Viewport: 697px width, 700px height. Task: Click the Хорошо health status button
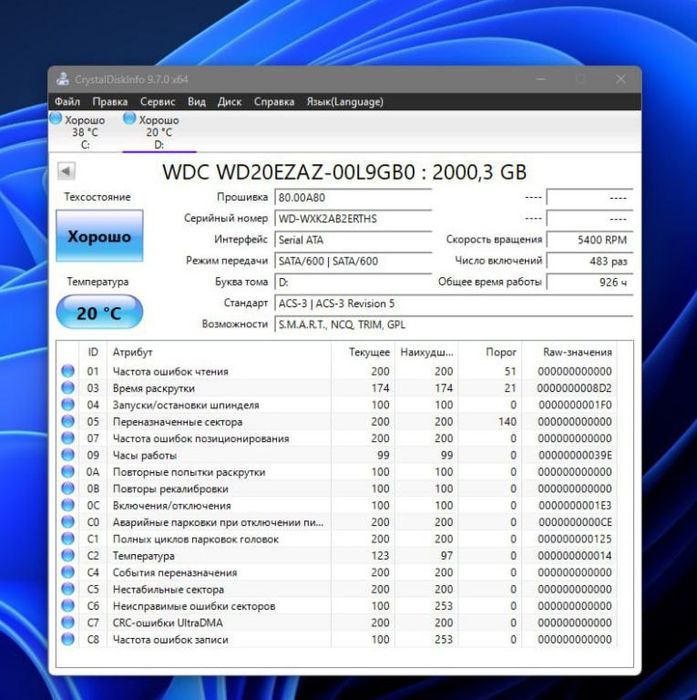point(100,236)
